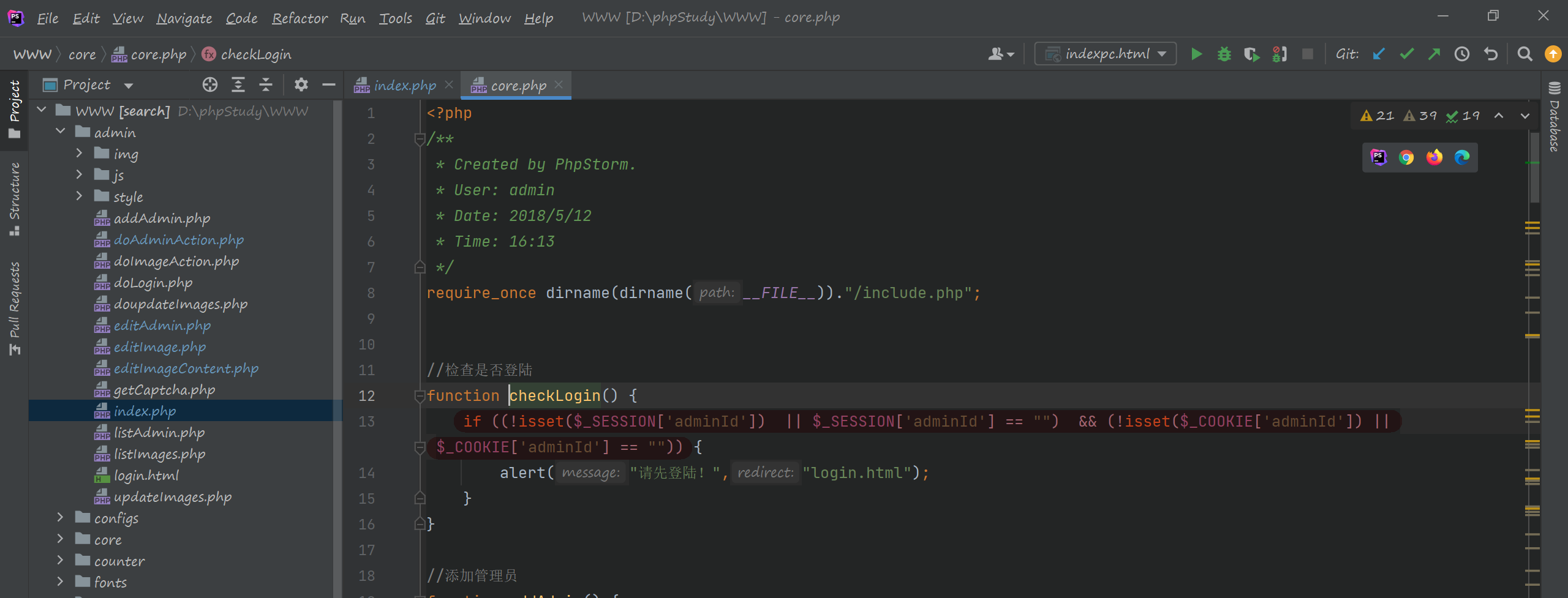The image size is (1568, 598).
Task: Toggle the Project tool window strip button
Action: [x=15, y=110]
